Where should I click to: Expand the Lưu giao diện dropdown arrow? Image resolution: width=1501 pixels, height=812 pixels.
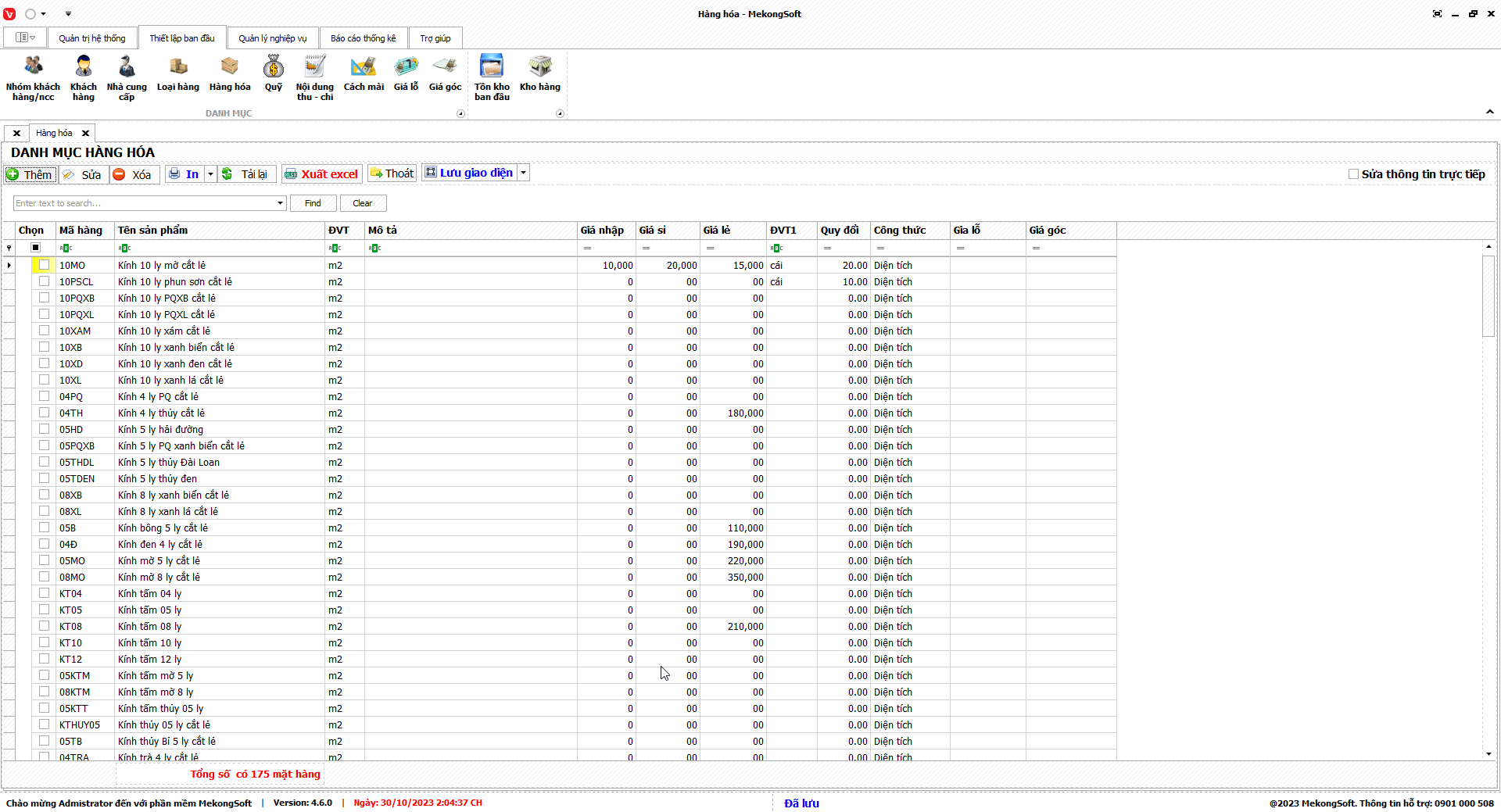(524, 173)
